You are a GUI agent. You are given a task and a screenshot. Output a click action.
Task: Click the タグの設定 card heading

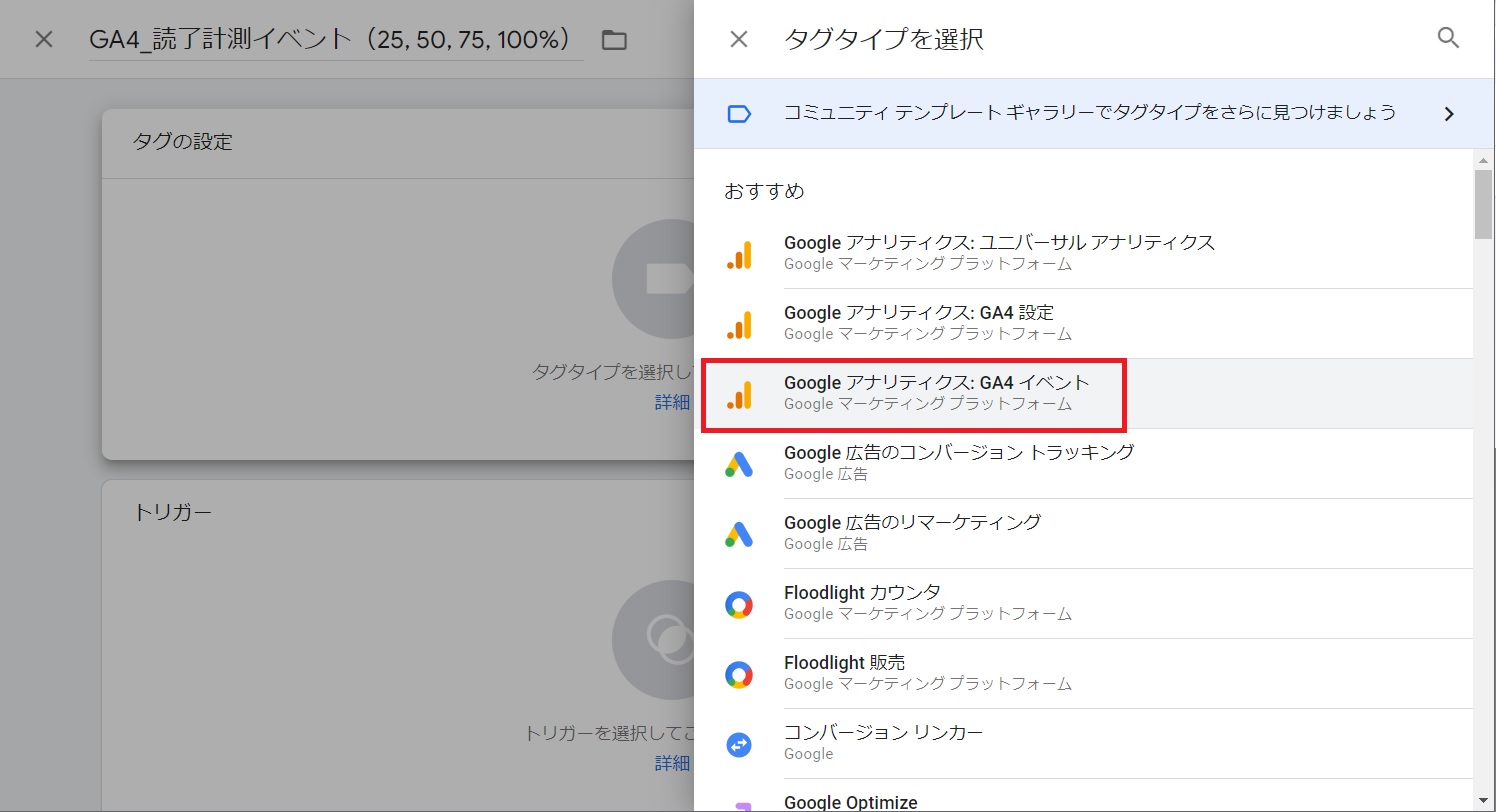click(182, 142)
